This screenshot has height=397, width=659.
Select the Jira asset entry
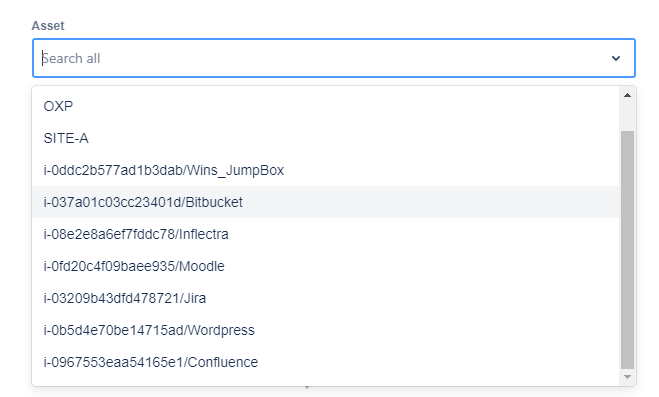tap(325, 298)
